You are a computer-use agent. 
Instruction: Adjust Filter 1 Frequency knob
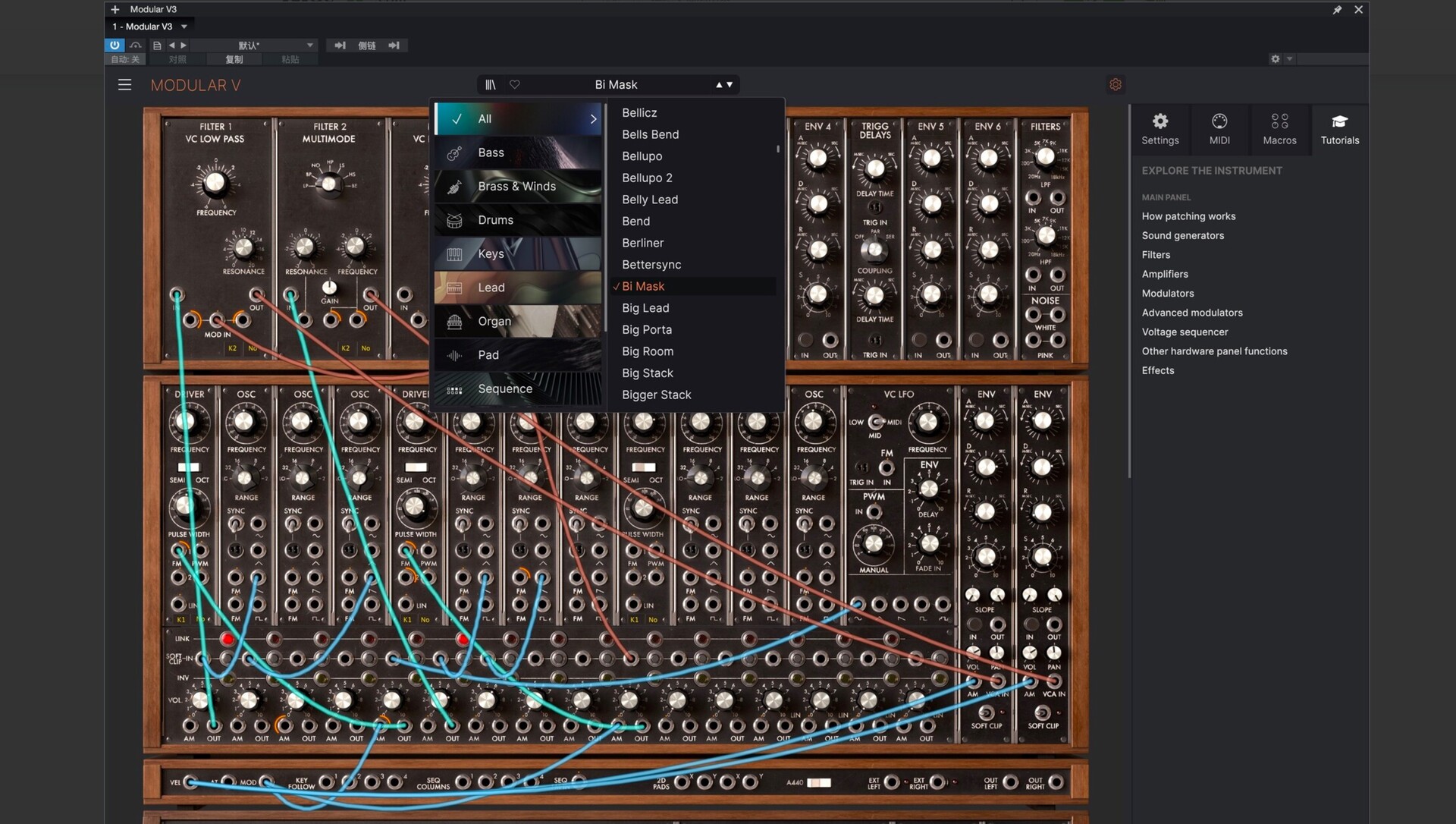click(x=215, y=182)
